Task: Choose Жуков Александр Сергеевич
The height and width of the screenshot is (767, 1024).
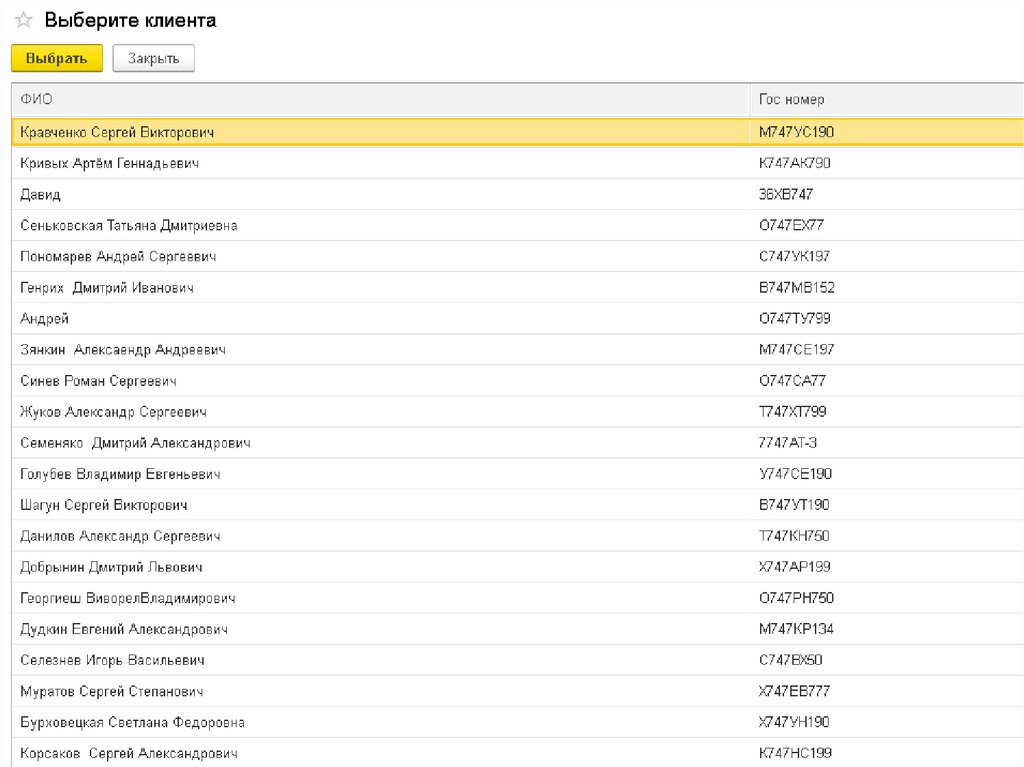Action: click(113, 411)
